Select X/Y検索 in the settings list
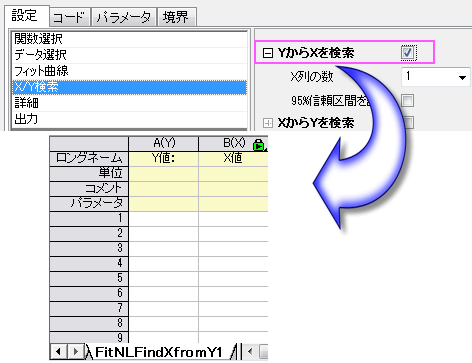Screen dimensions: 472x363 [129, 87]
